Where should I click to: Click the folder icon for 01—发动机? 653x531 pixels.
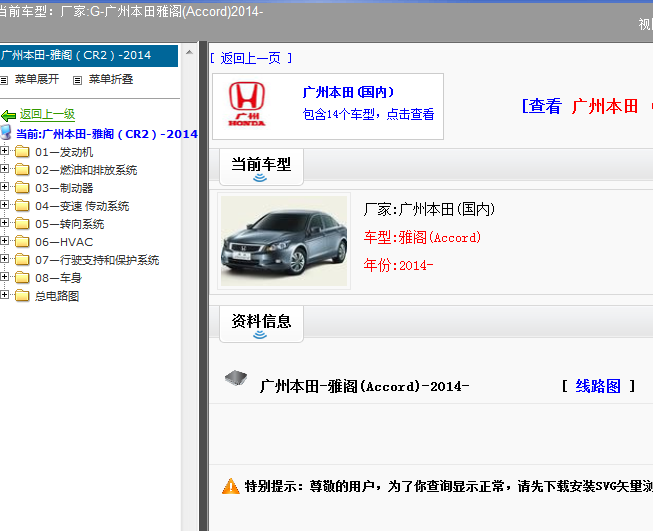pyautogui.click(x=22, y=152)
